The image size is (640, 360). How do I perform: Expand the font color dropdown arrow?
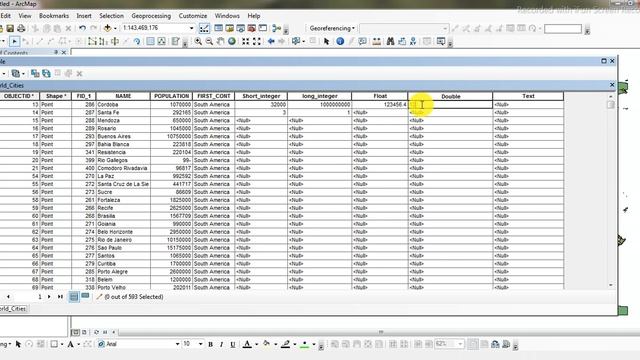point(256,344)
